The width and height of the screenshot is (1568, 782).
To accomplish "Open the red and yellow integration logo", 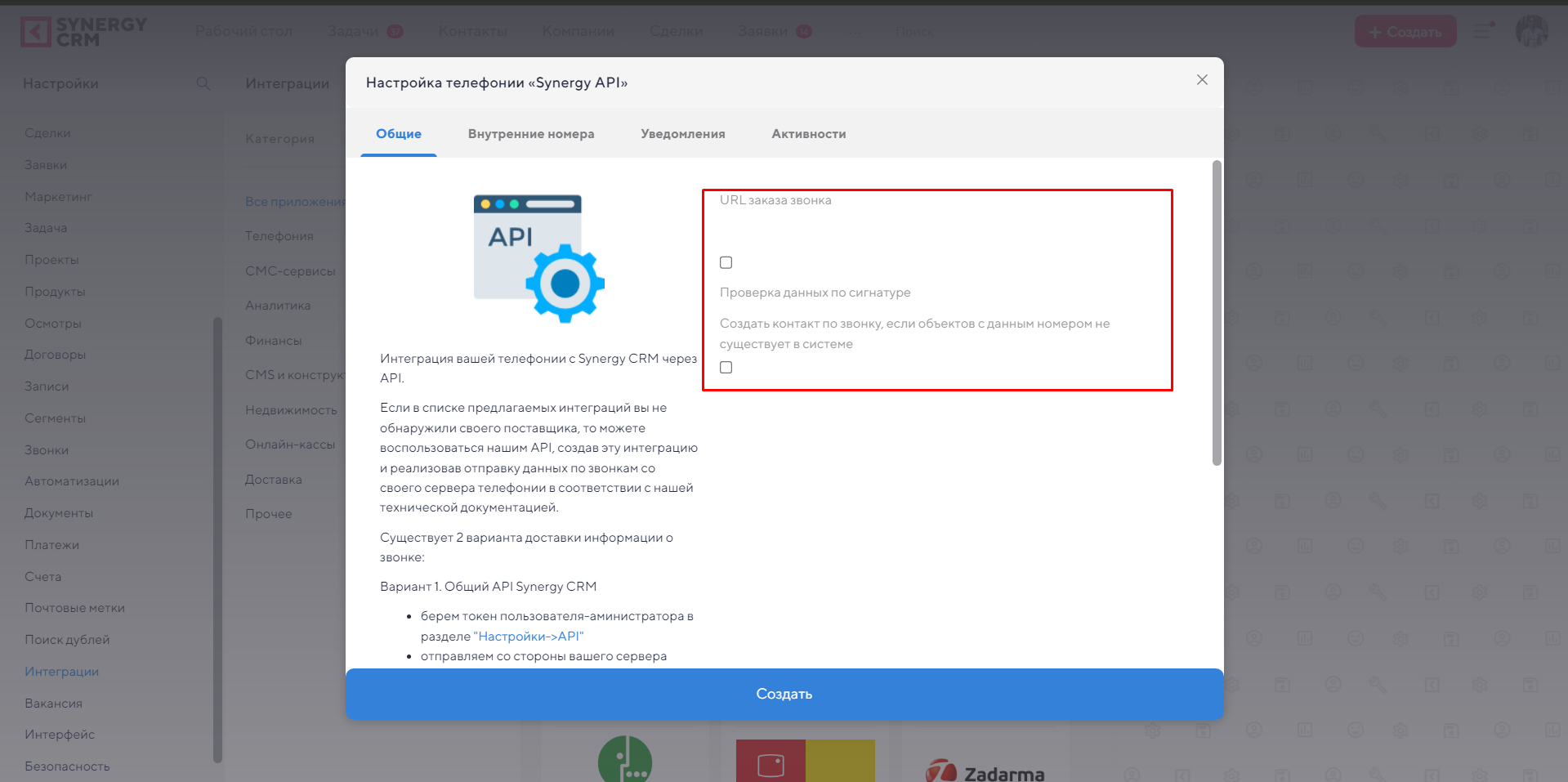I will tap(806, 761).
